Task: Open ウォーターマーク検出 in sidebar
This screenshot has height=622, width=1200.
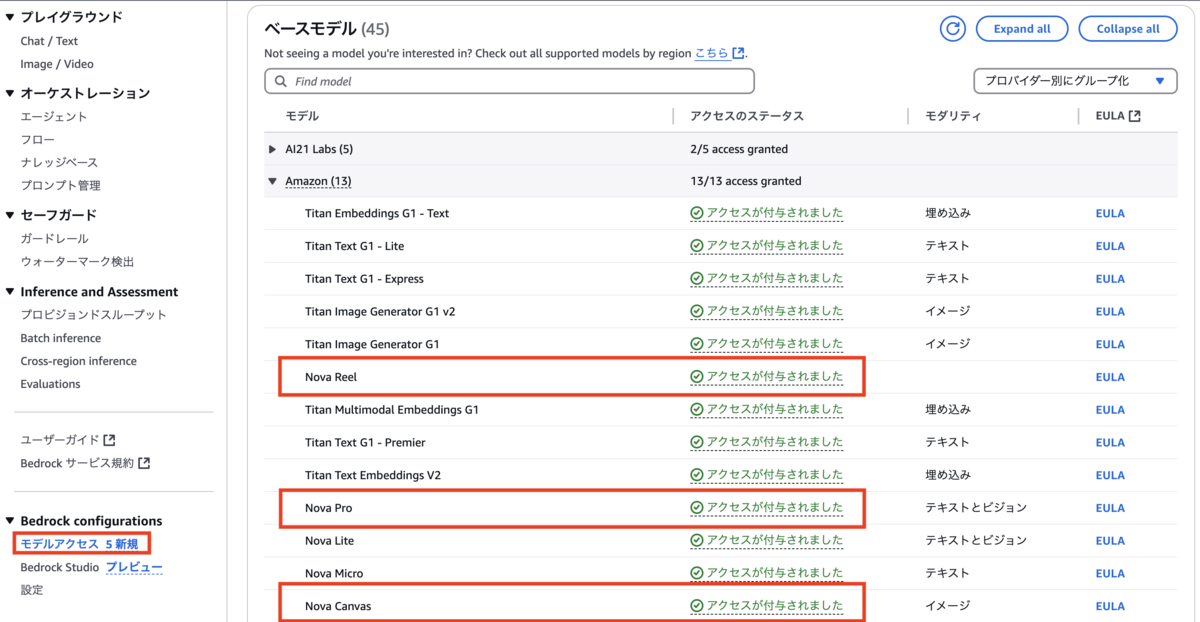Action: coord(77,262)
